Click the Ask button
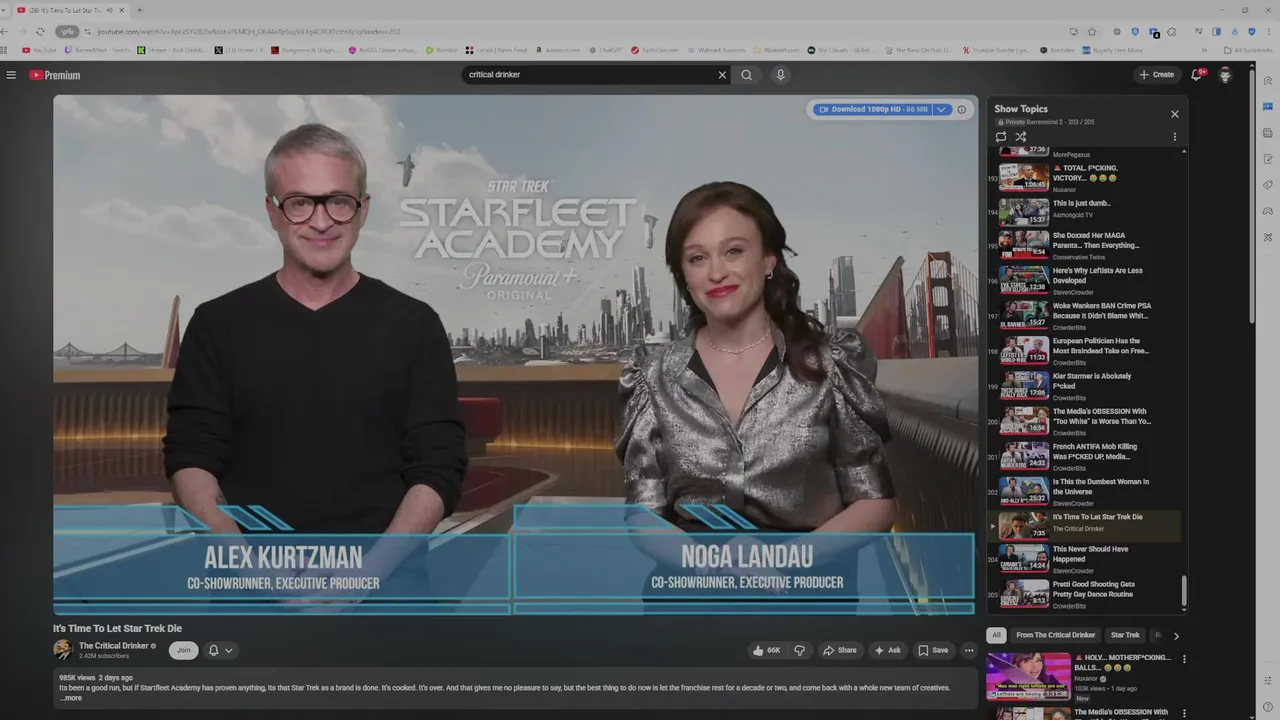 887,650
